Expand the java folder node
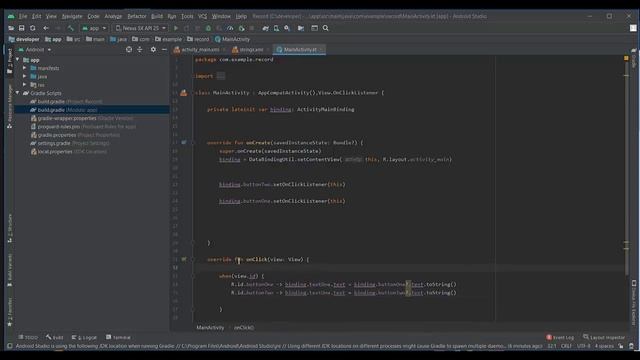This screenshot has width=640, height=360. pyautogui.click(x=25, y=76)
